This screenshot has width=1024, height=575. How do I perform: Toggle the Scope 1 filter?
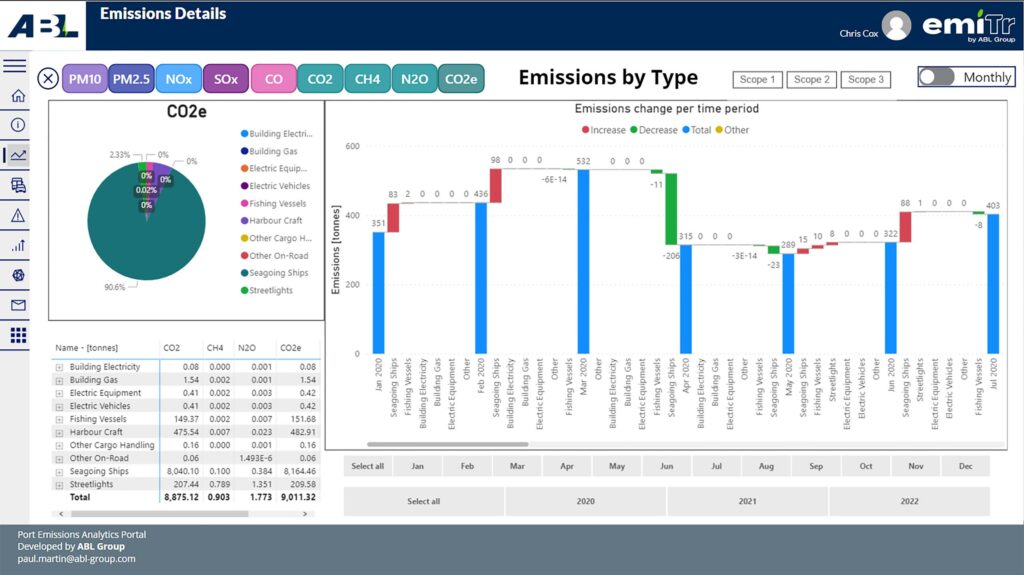coord(757,79)
